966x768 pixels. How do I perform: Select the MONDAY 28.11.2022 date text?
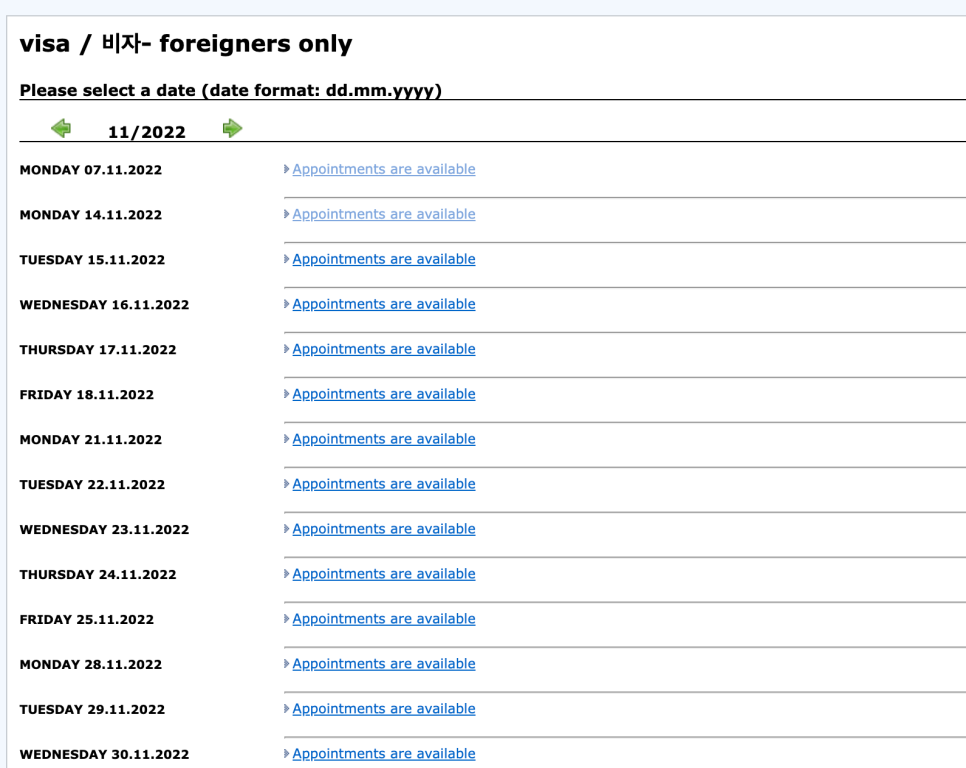coord(91,665)
